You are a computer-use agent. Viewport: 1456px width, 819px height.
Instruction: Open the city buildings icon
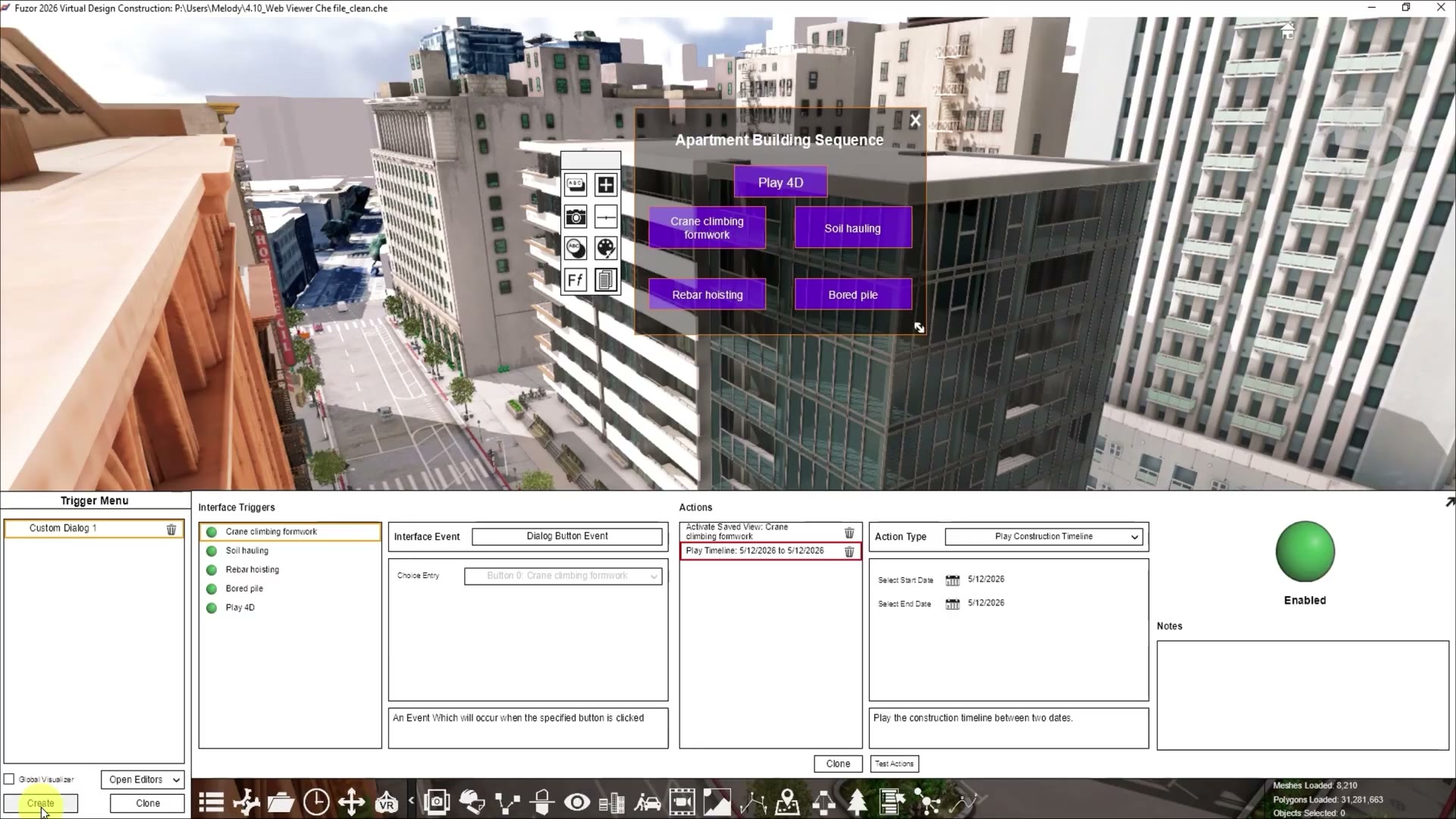(612, 802)
